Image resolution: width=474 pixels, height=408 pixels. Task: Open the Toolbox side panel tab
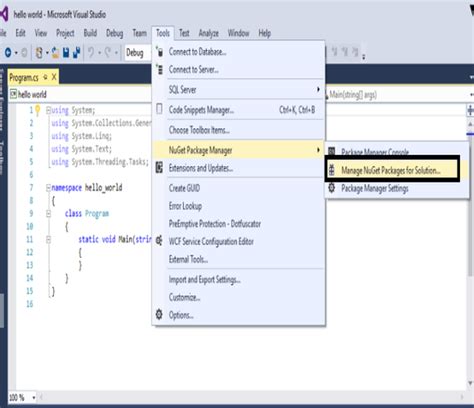[x=2, y=157]
